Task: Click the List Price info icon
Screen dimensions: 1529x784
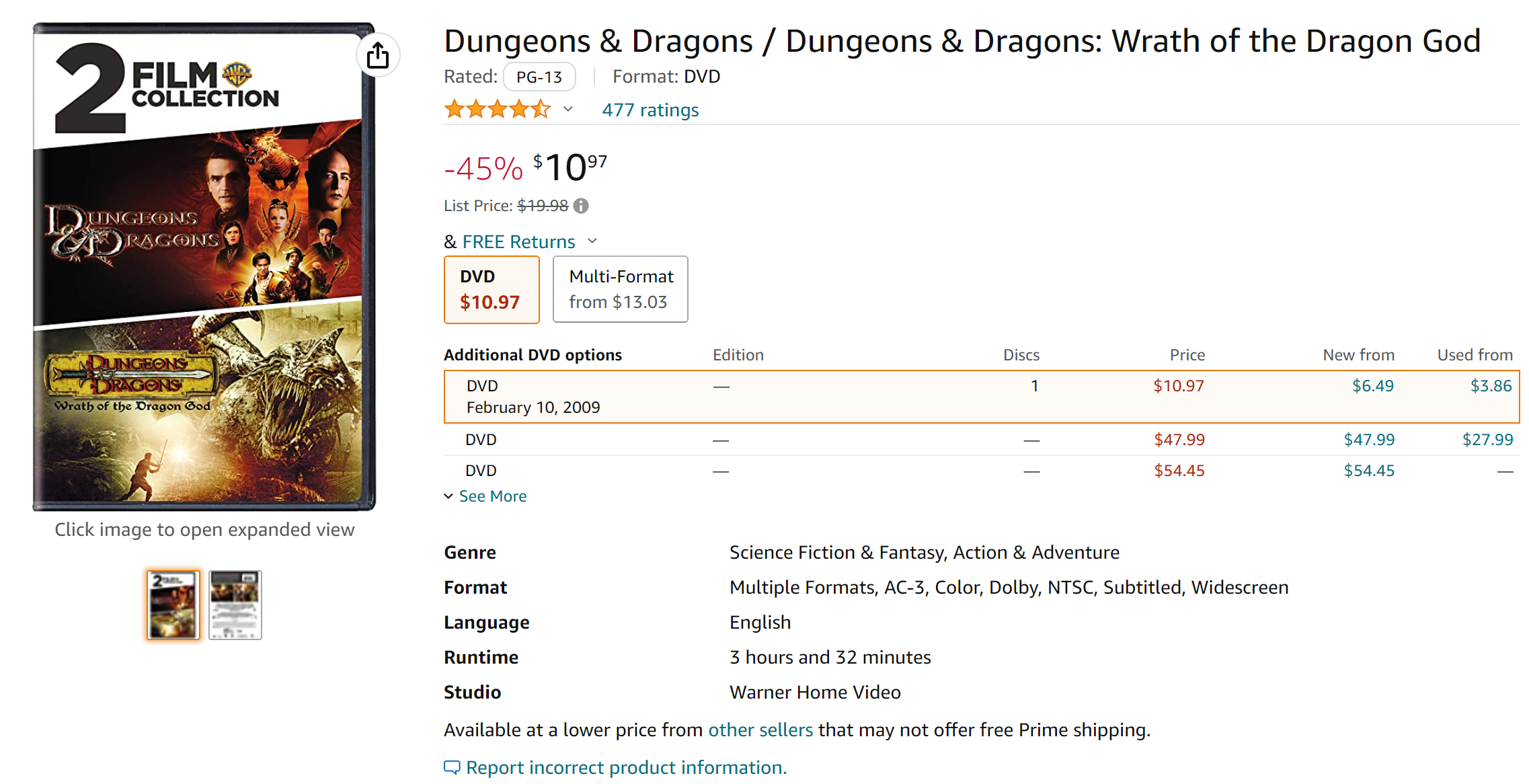Action: (x=581, y=206)
